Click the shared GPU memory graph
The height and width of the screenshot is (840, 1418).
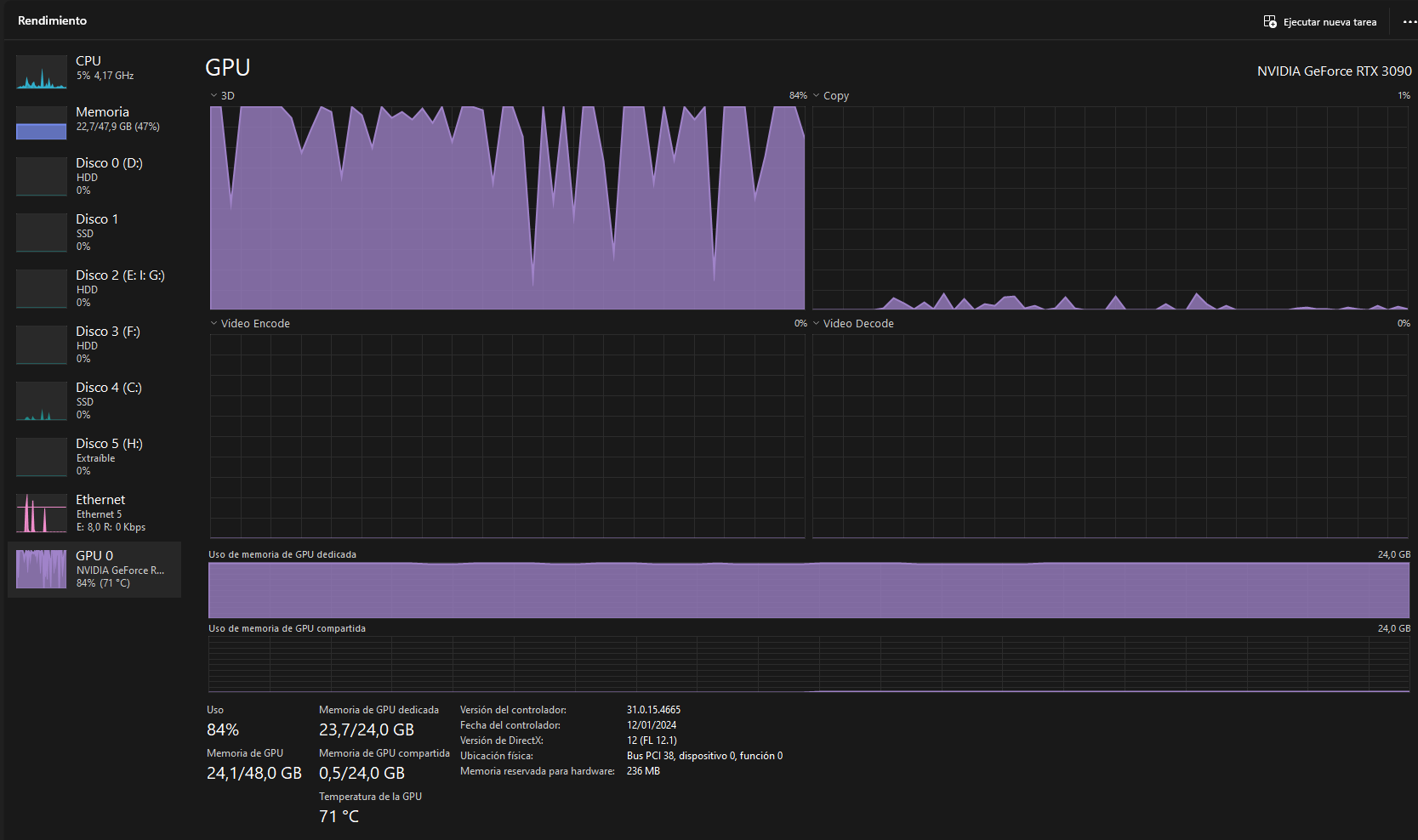(x=808, y=664)
